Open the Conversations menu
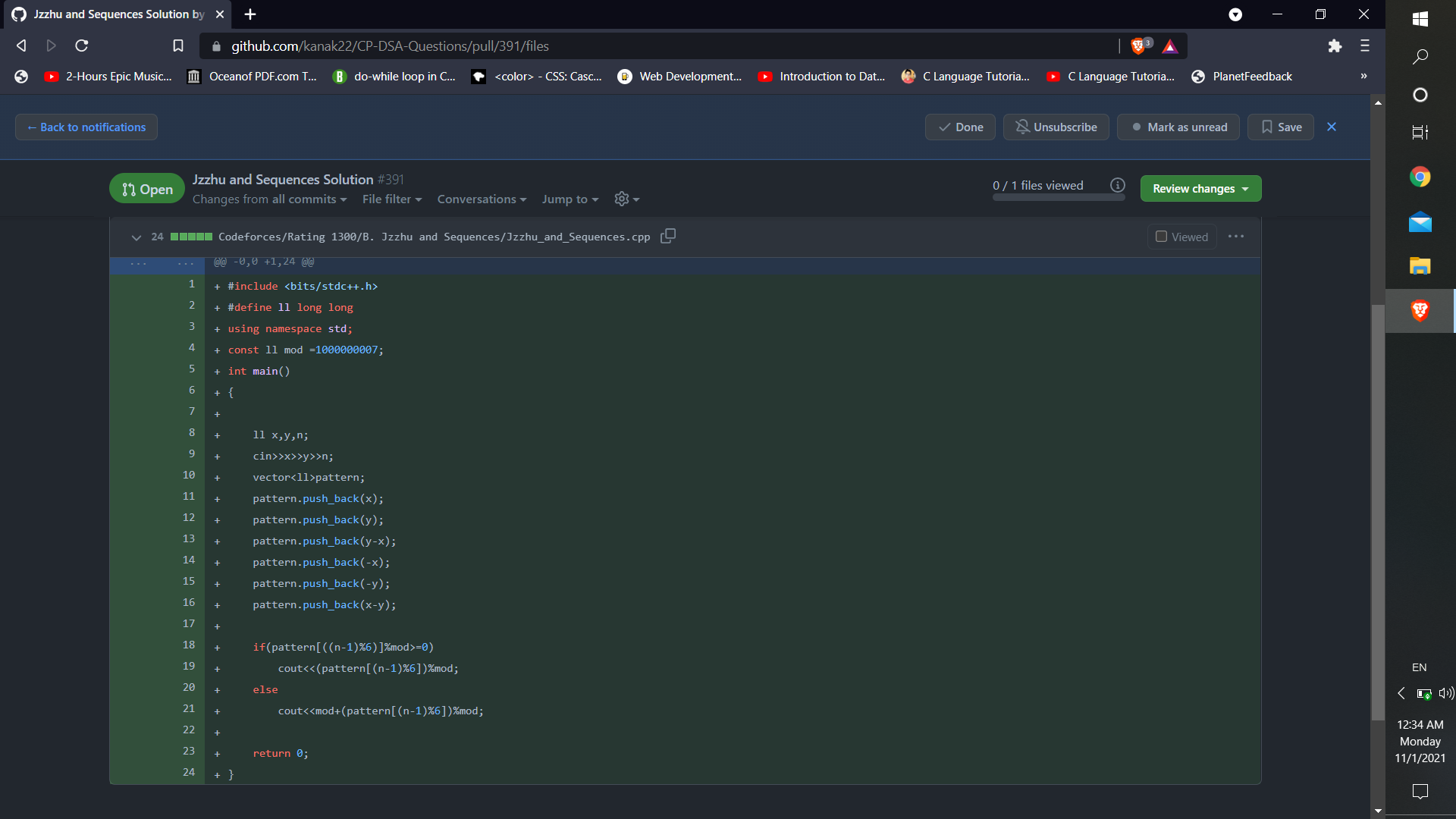The image size is (1456, 819). [x=482, y=199]
